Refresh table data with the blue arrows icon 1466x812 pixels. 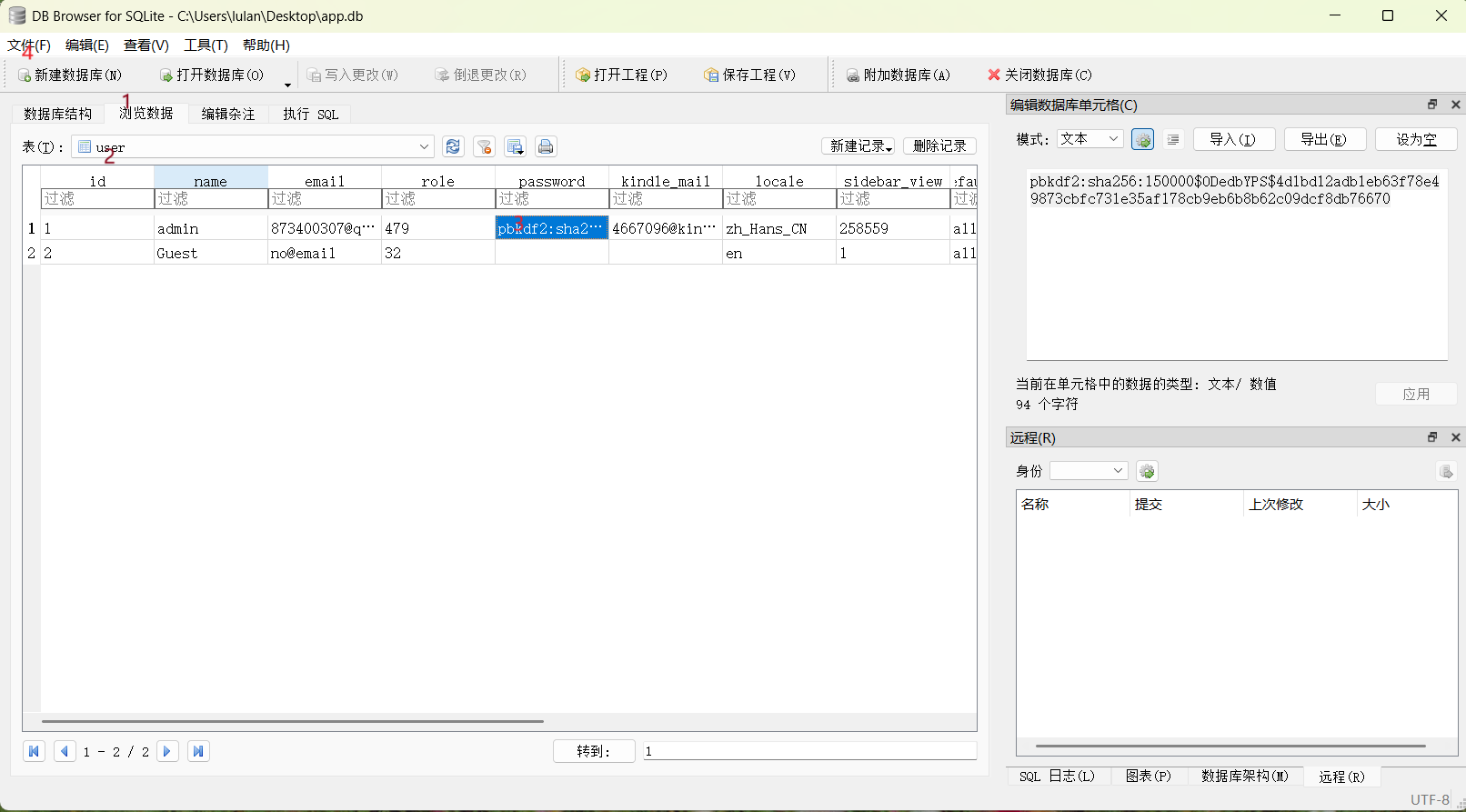pos(453,146)
